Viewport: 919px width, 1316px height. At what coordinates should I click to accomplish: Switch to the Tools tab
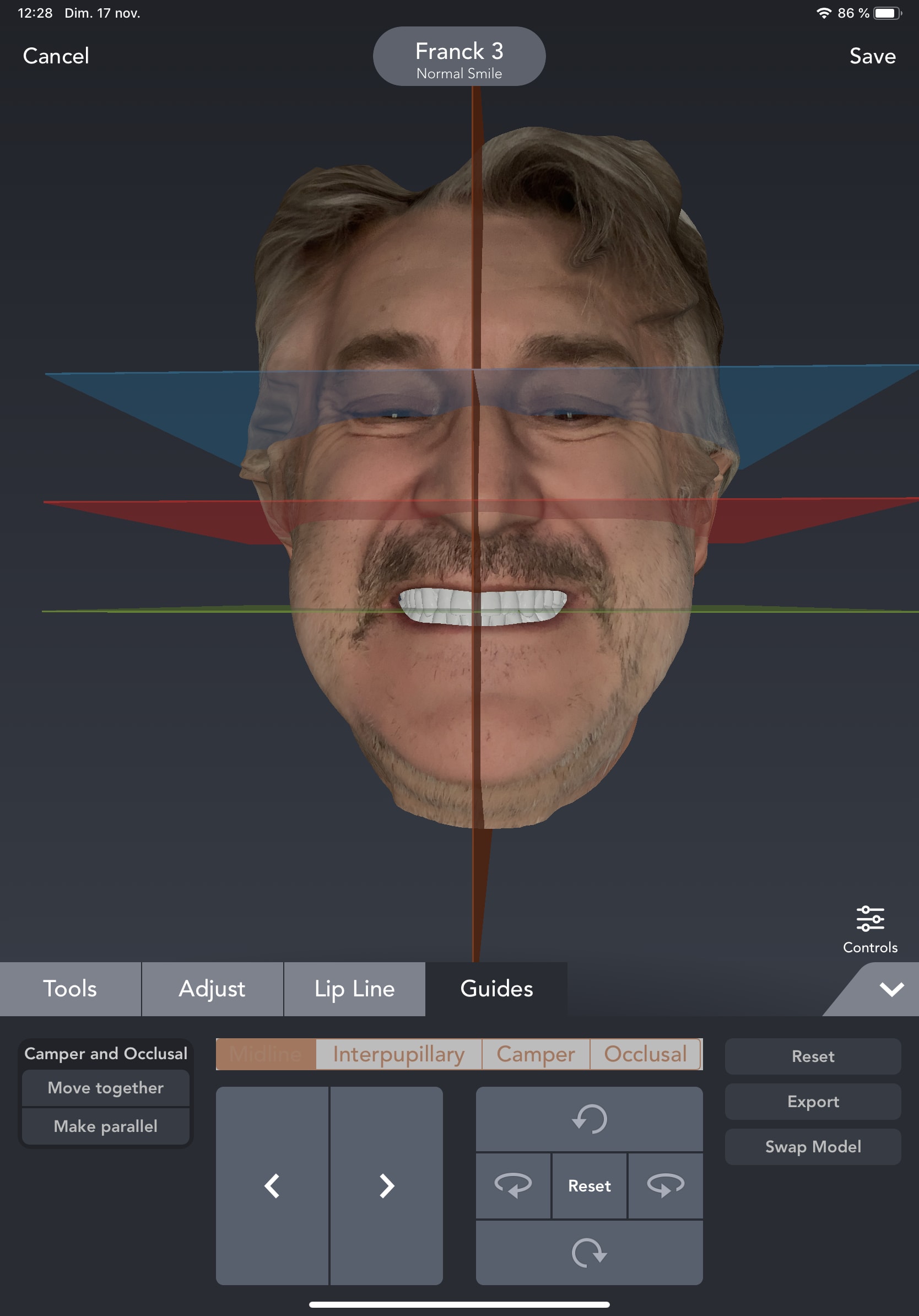(x=70, y=989)
